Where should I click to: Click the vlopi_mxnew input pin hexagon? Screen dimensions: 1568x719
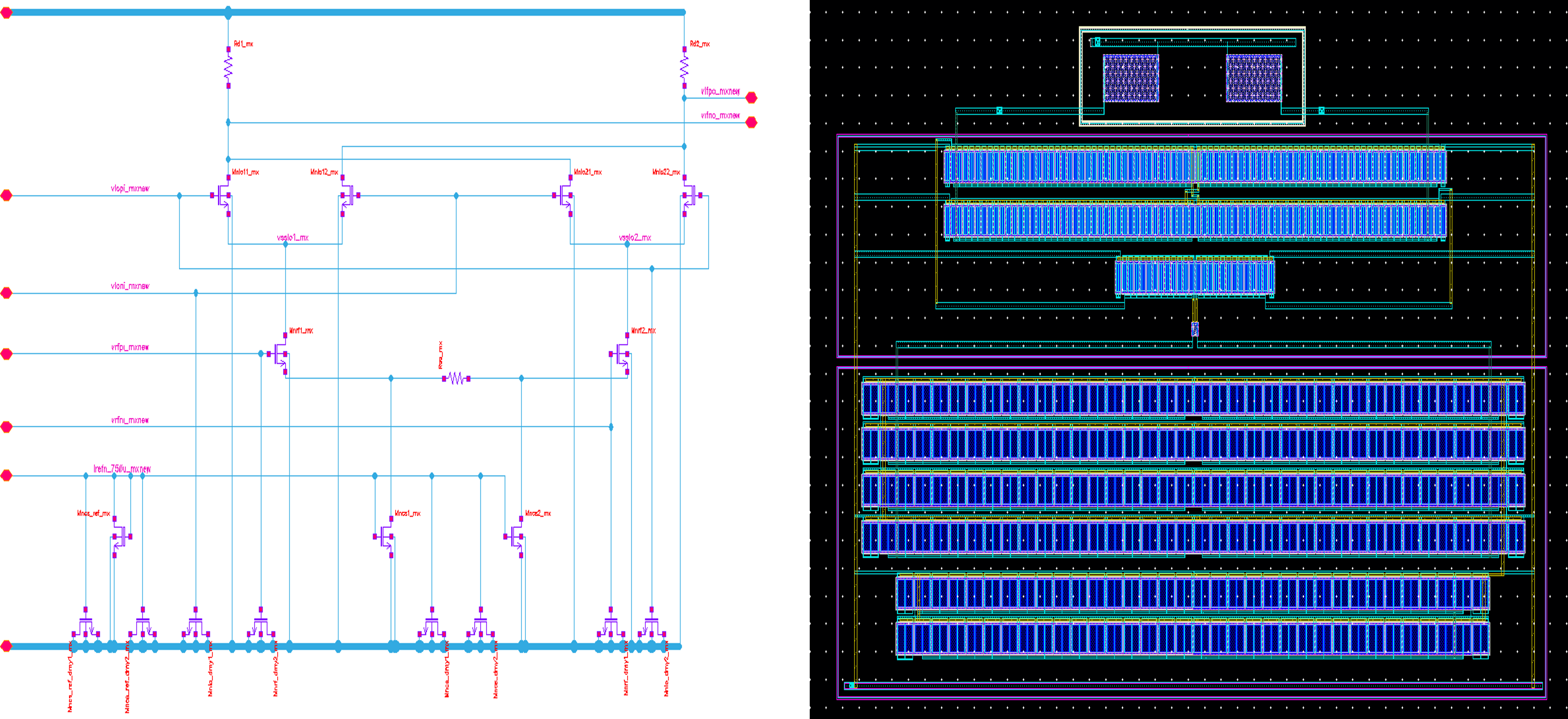coord(6,195)
